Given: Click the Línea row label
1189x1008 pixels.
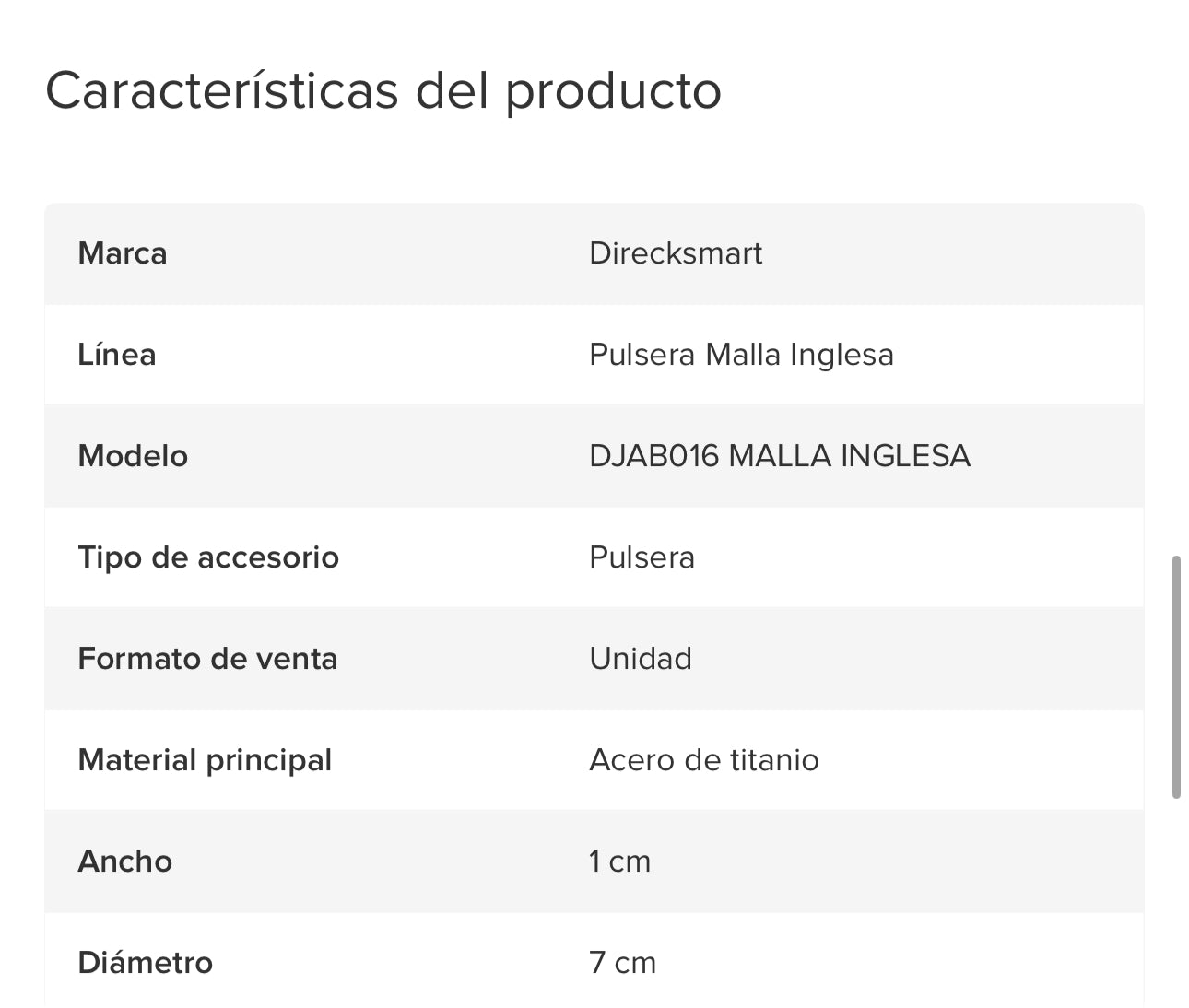Looking at the screenshot, I should point(117,355).
